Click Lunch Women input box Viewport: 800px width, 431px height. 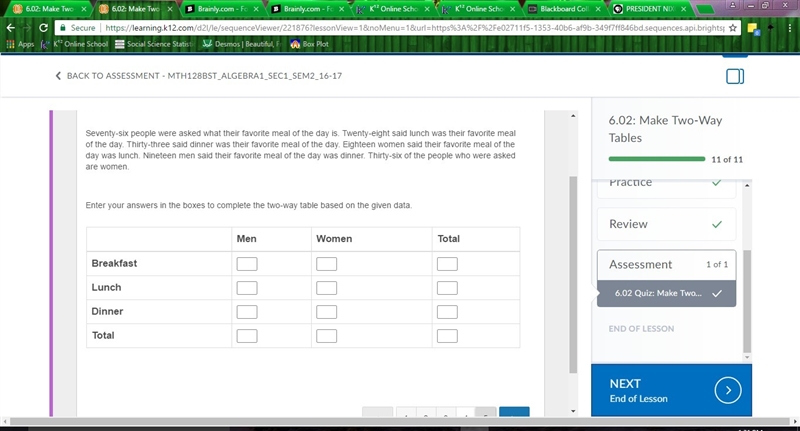(x=327, y=288)
